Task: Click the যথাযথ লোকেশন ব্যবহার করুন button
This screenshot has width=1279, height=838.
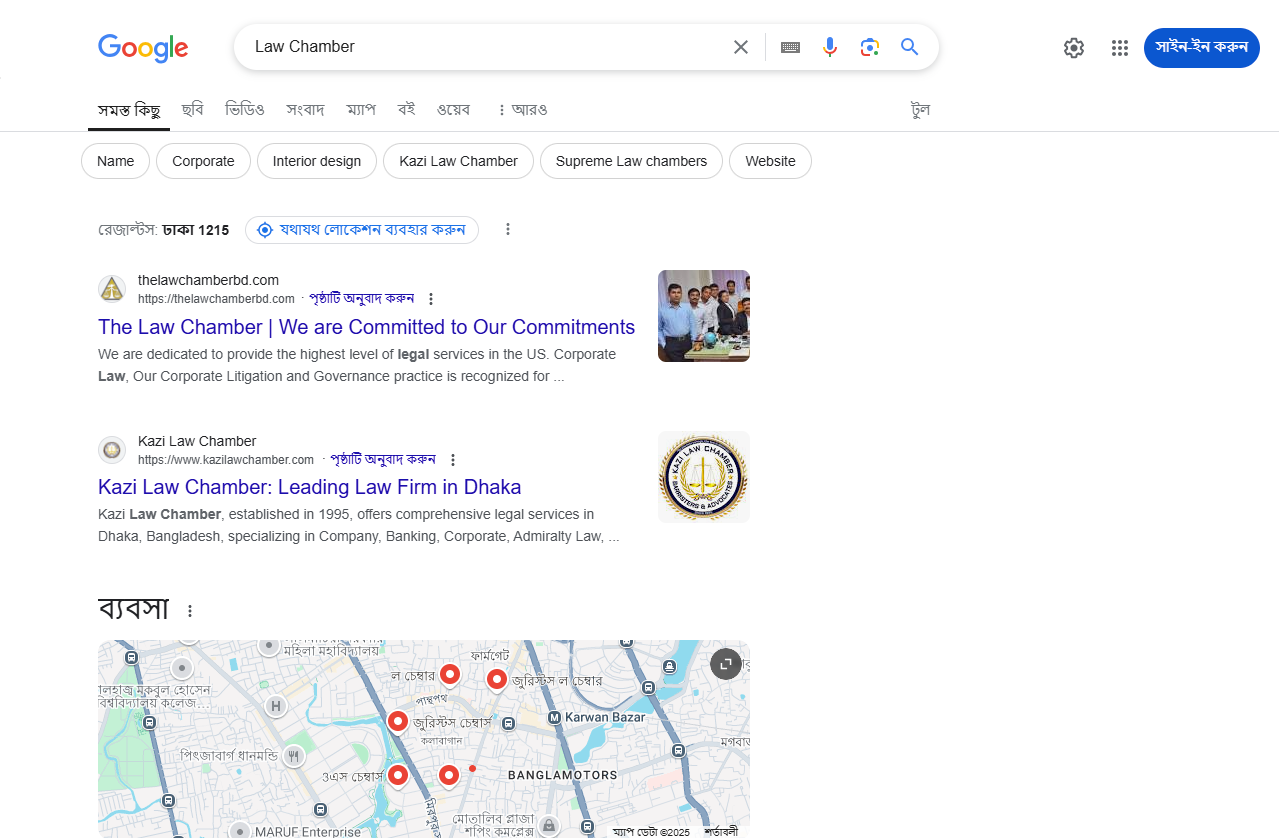Action: point(362,230)
